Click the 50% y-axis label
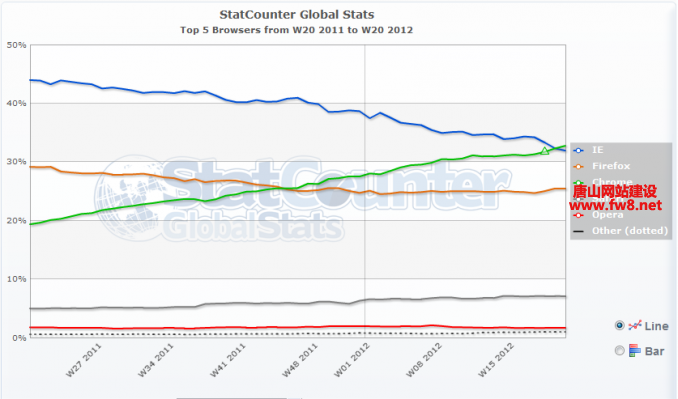The width and height of the screenshot is (678, 399). (16, 45)
